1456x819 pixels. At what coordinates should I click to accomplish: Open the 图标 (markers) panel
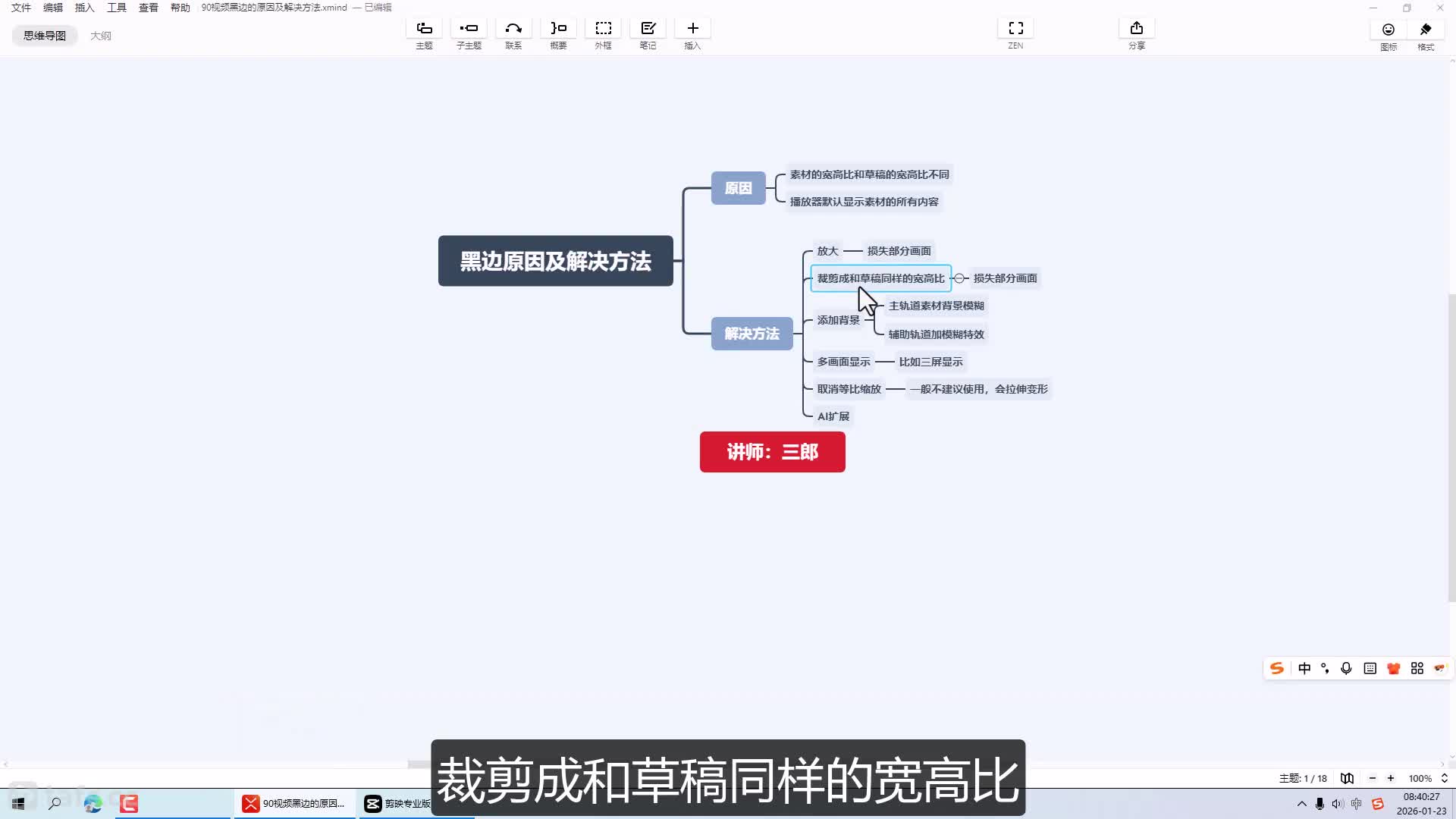coord(1388,30)
